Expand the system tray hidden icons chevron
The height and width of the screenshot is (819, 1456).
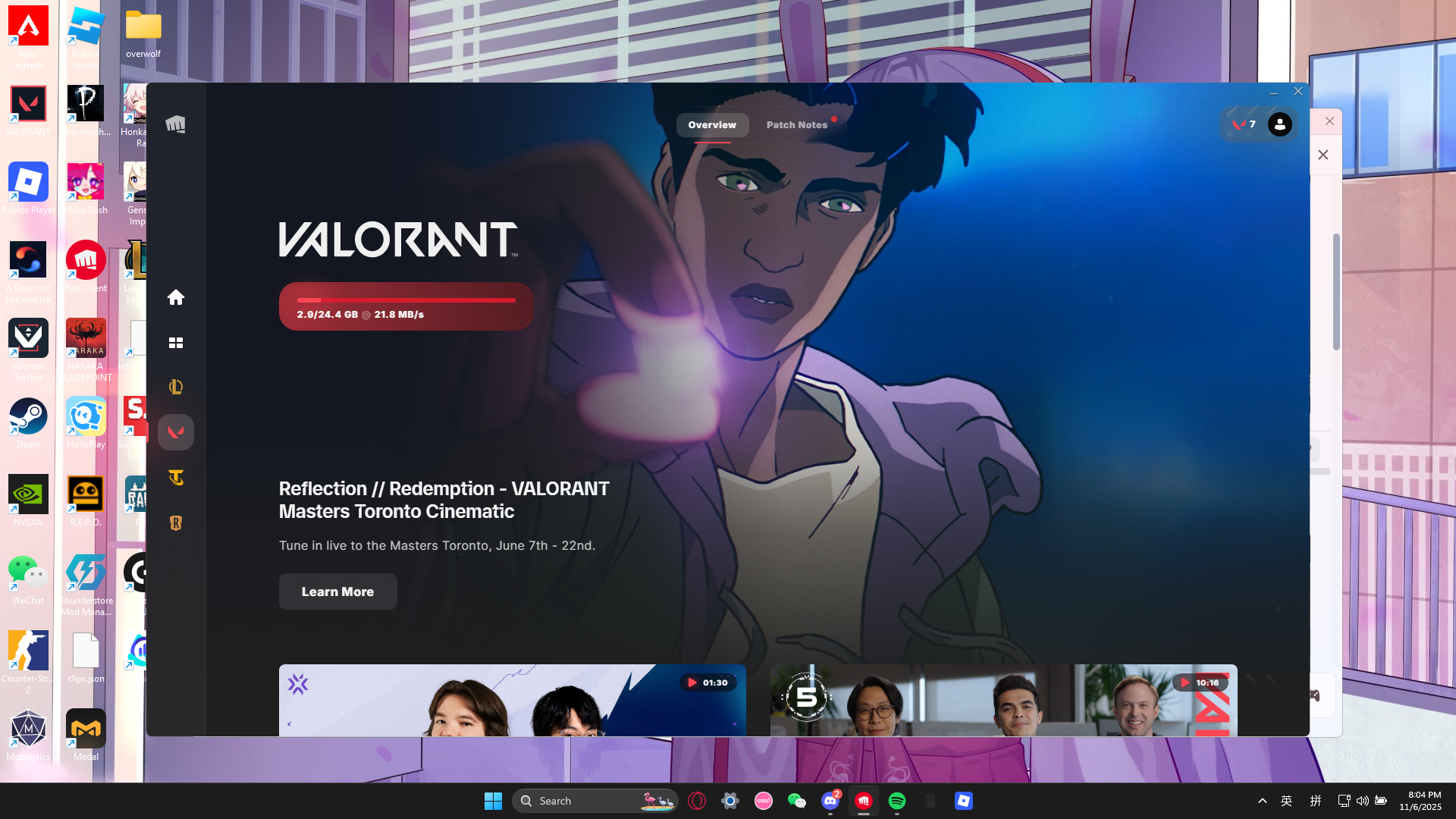tap(1262, 801)
